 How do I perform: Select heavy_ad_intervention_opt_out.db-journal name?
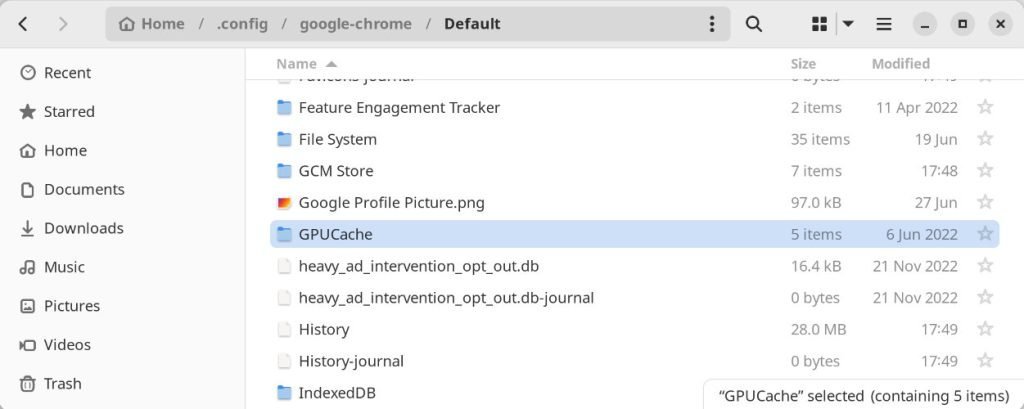446,297
